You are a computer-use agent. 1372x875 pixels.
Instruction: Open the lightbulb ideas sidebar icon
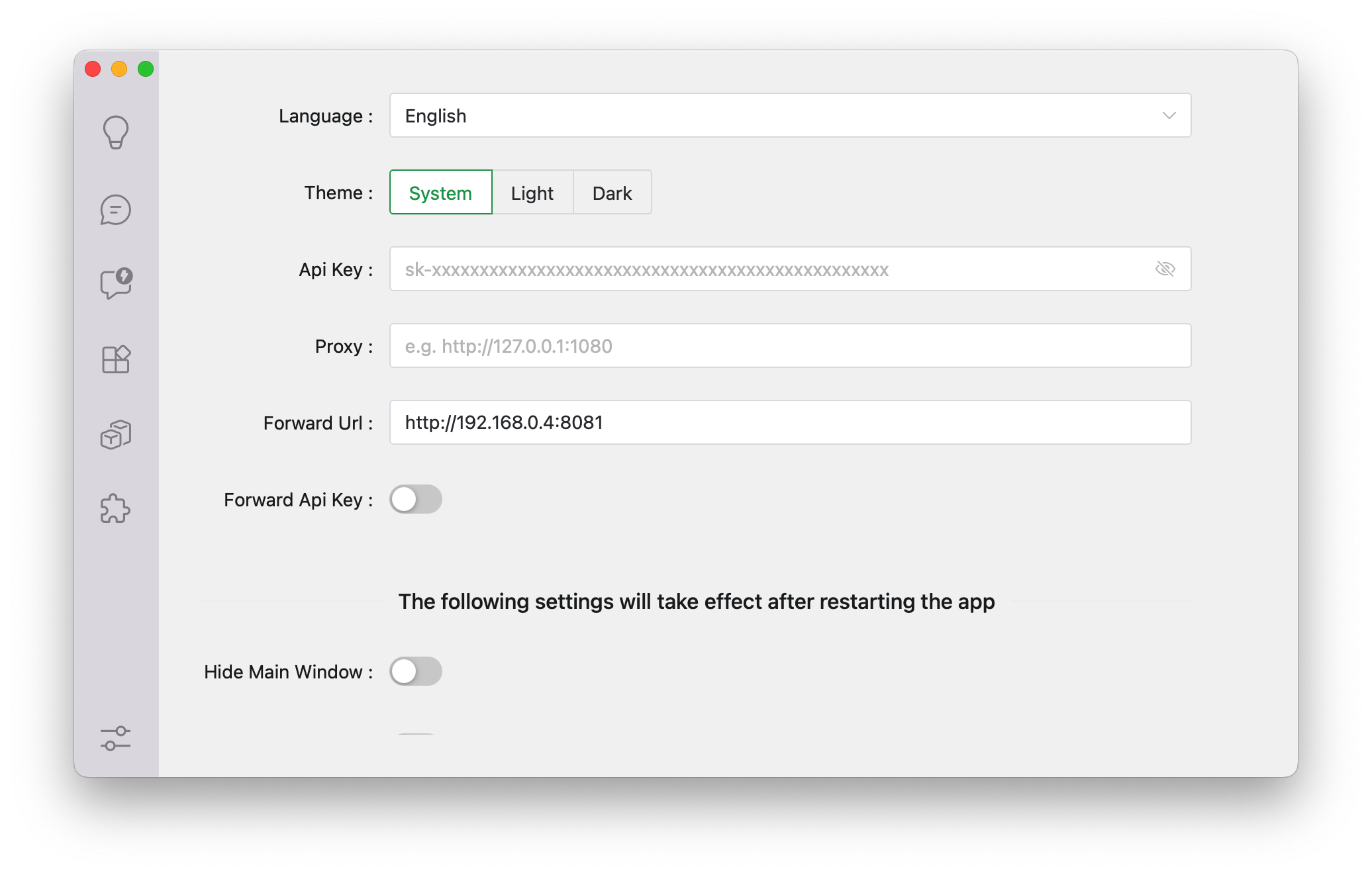(x=116, y=132)
